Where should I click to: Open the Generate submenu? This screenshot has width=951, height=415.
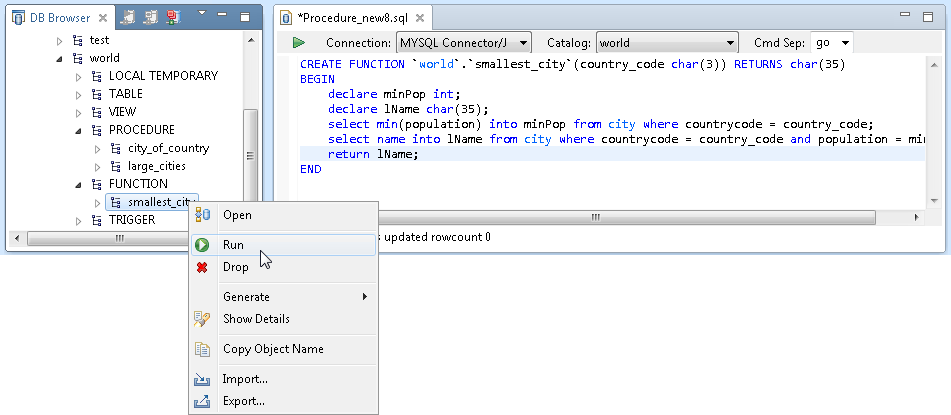246,297
